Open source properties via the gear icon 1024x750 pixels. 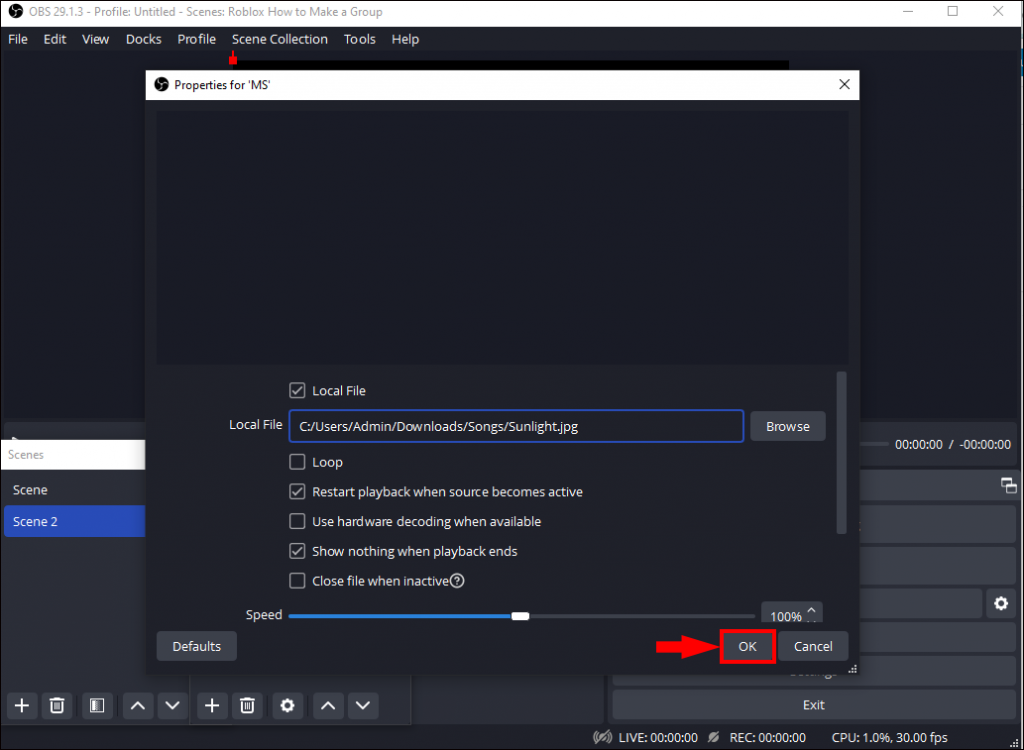pyautogui.click(x=287, y=705)
